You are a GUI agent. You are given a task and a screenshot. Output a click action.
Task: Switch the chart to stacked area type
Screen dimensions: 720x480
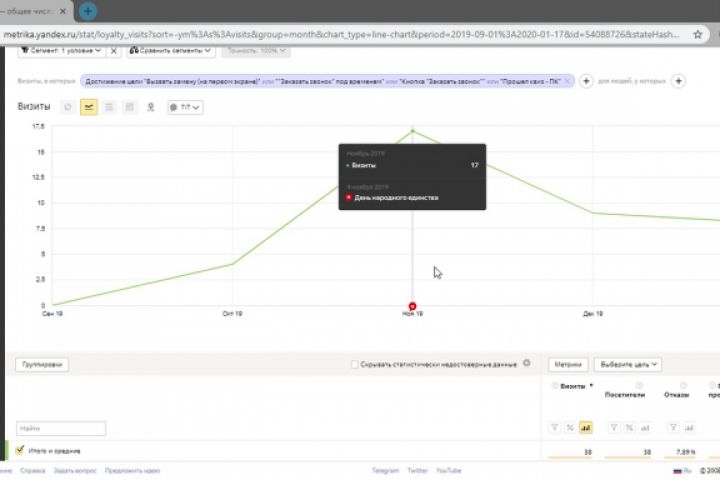109,107
